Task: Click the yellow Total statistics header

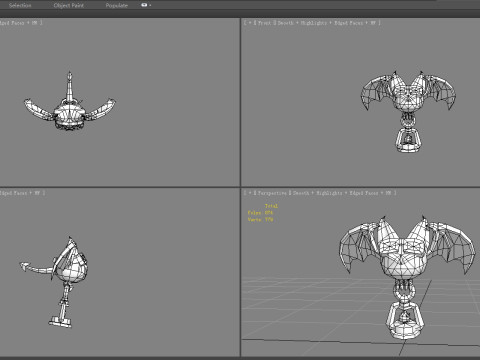Action: coord(271,206)
